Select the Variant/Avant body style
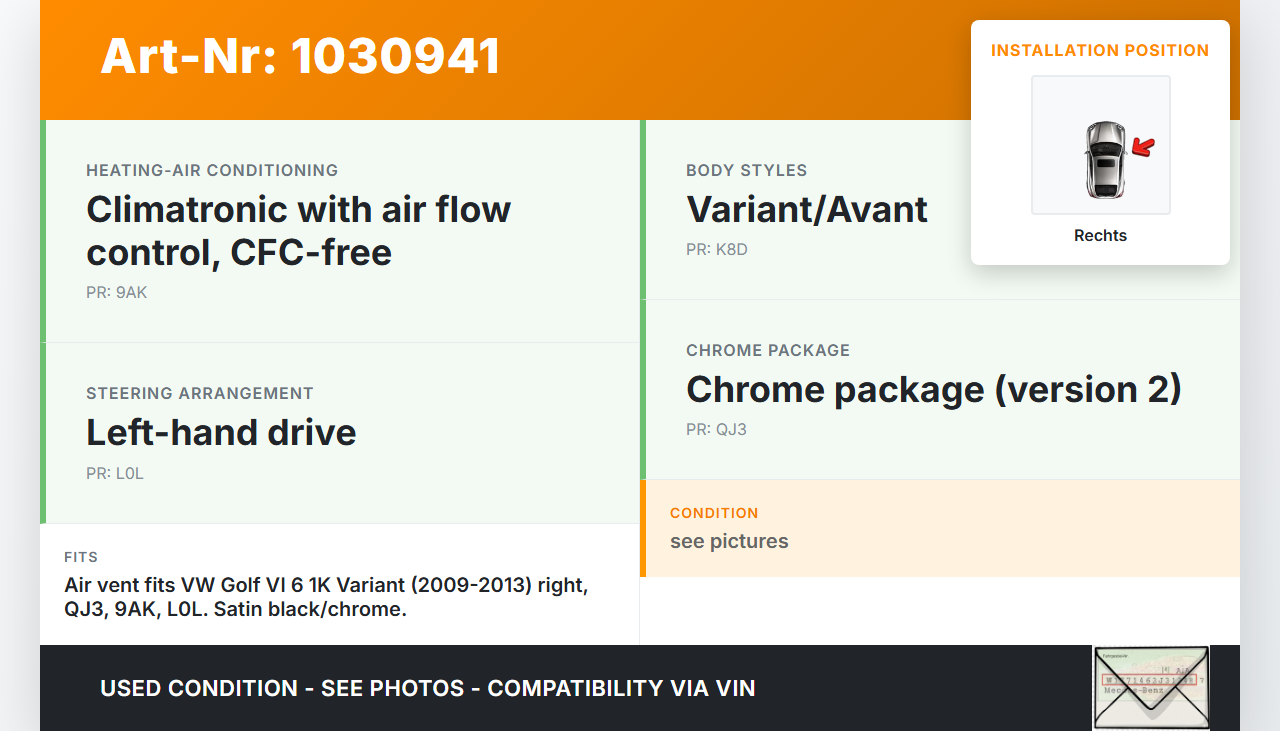The height and width of the screenshot is (731, 1280). point(806,210)
